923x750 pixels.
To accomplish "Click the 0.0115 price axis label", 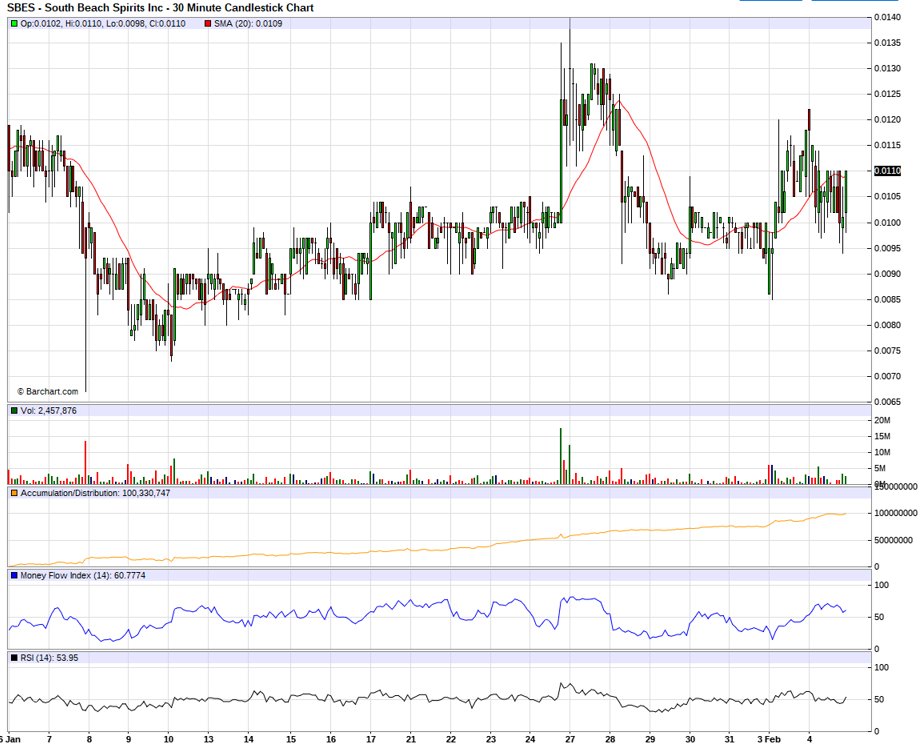I will (887, 145).
